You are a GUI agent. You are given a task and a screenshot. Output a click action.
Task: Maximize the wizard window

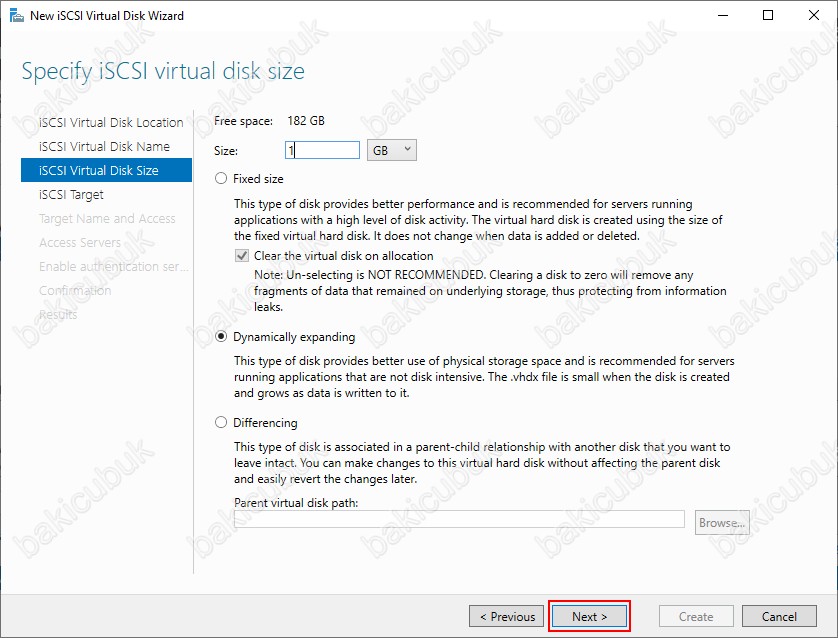click(768, 15)
